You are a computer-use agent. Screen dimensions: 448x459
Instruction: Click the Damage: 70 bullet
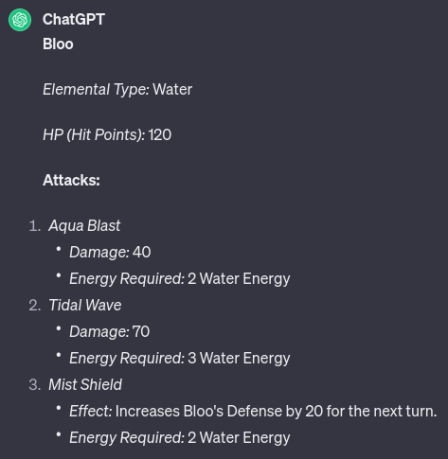[x=109, y=331]
